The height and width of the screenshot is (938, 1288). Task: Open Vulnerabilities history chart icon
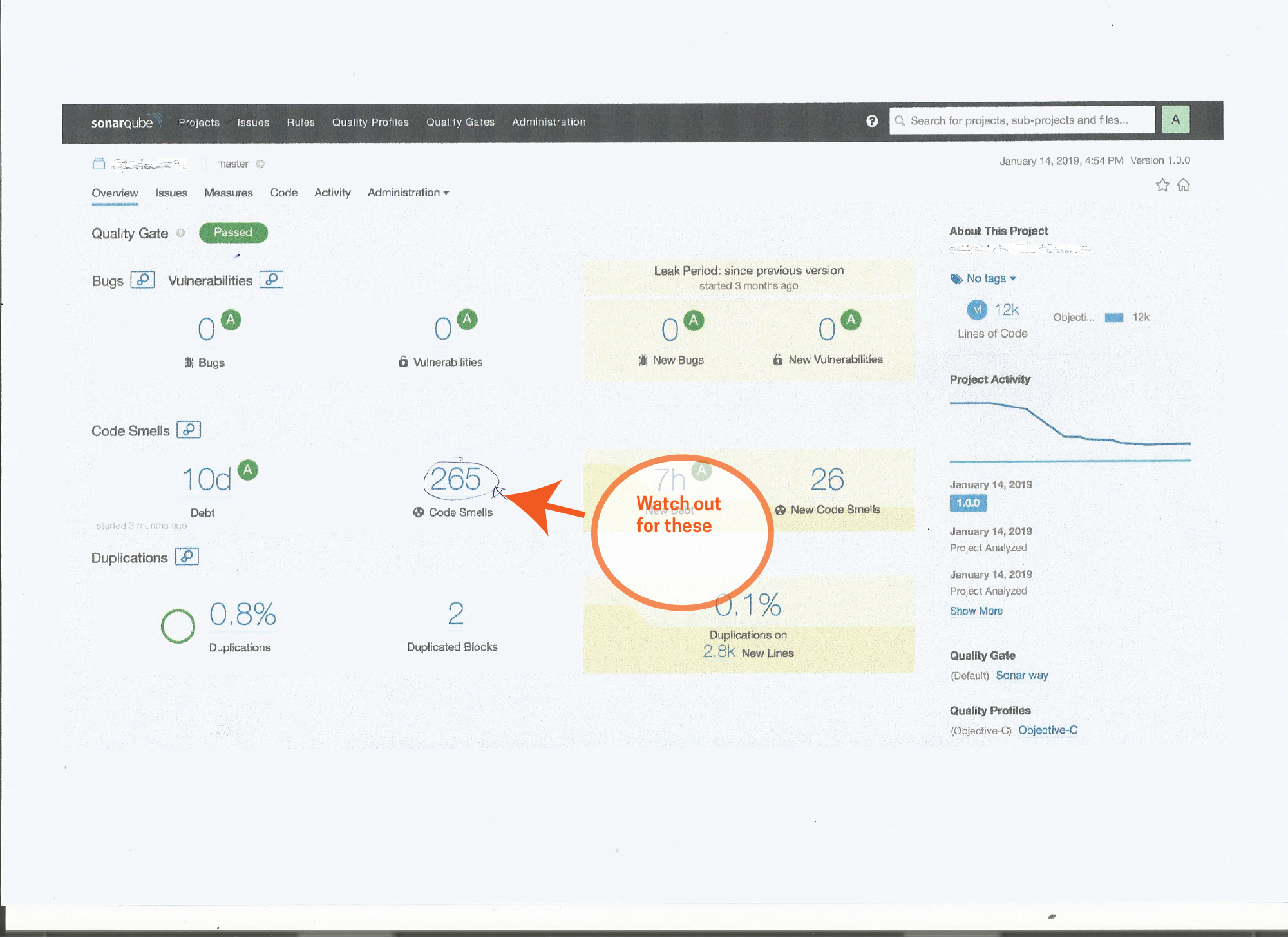coord(272,280)
